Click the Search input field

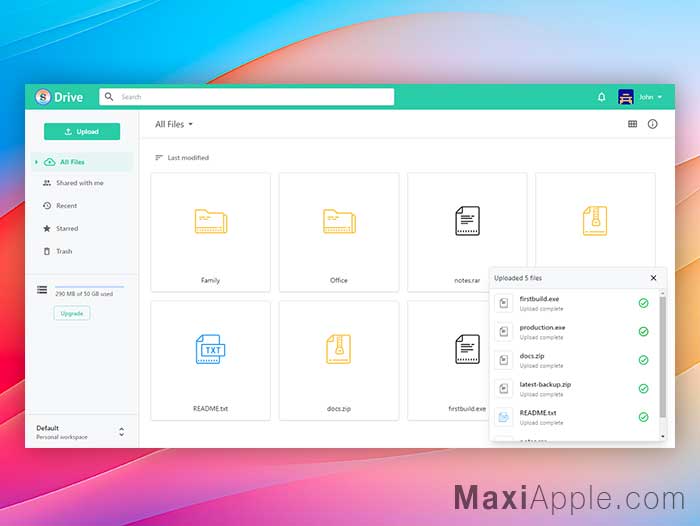click(247, 97)
